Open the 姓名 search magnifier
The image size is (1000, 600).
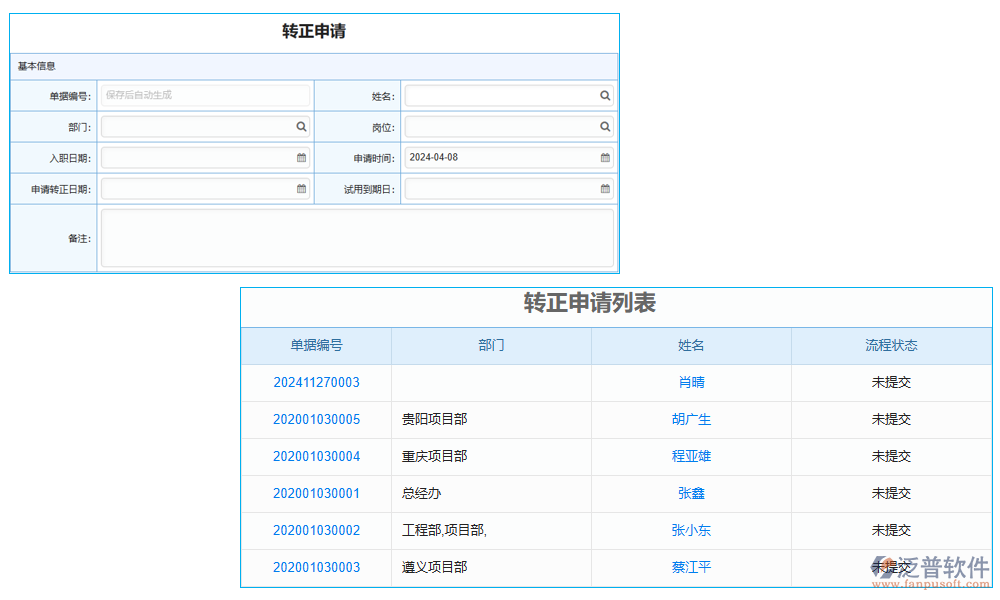click(605, 95)
